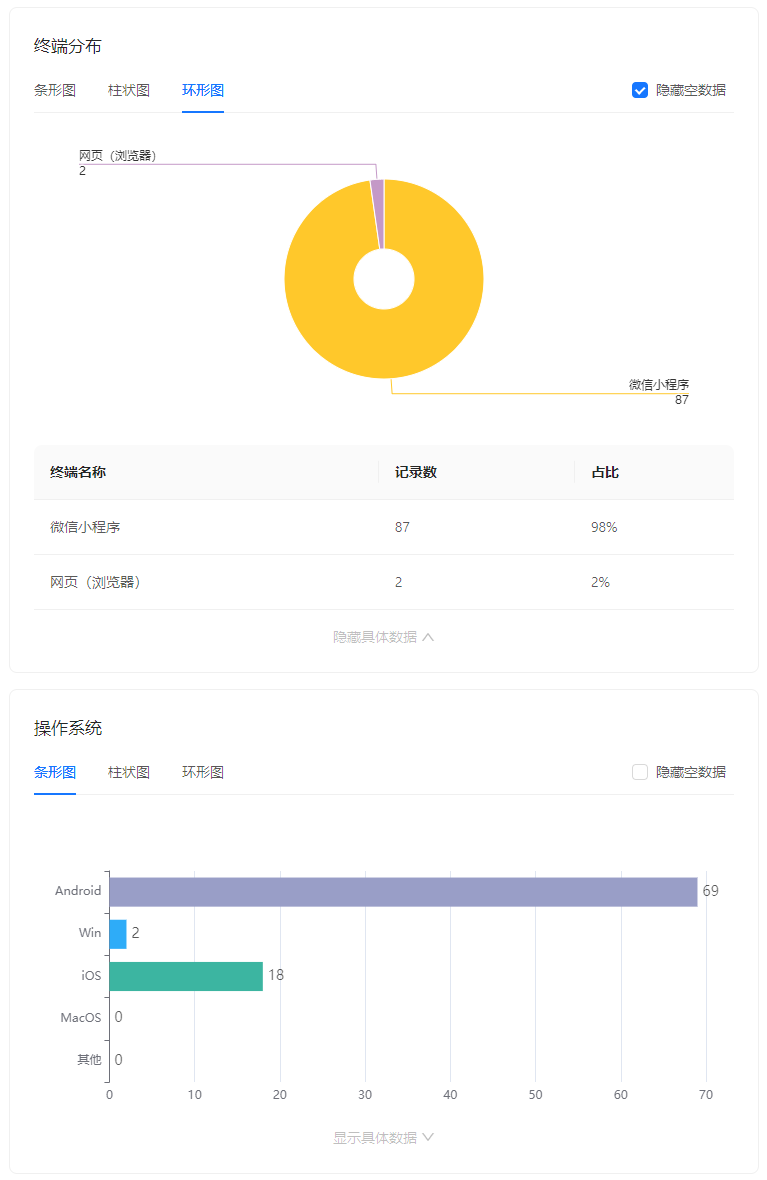Click 终端名称 column header

click(78, 473)
